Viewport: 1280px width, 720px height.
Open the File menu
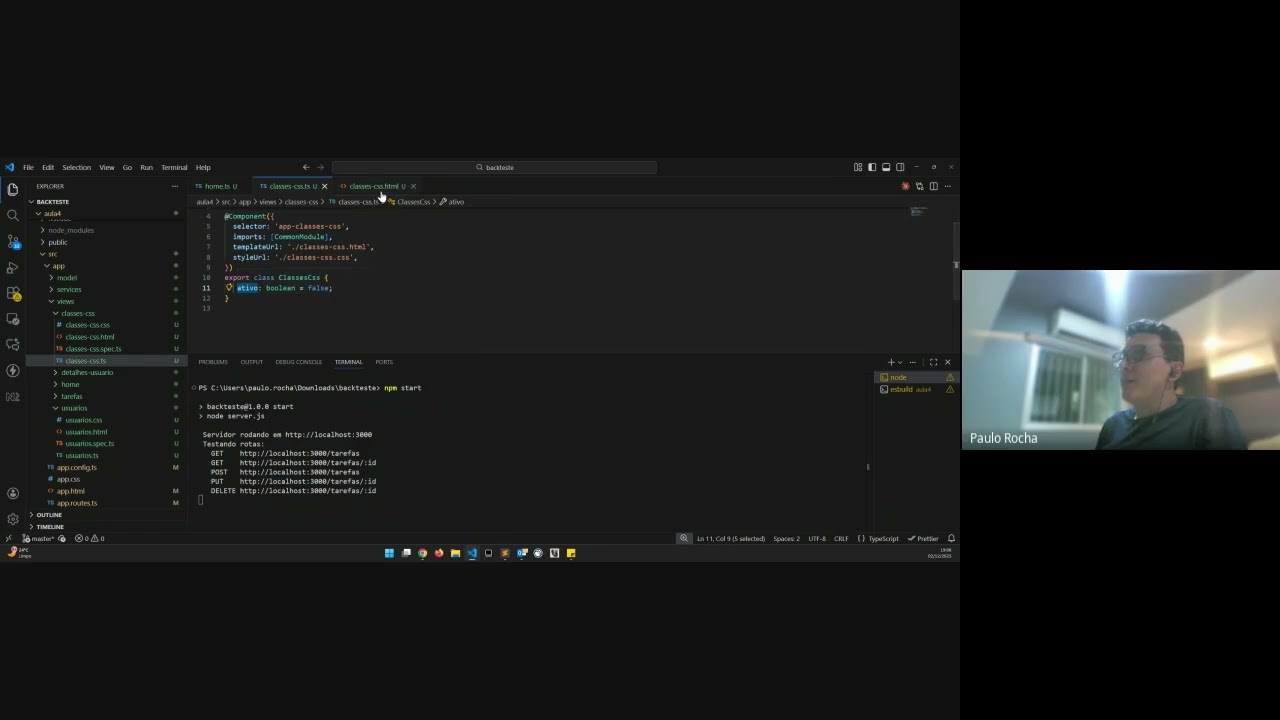click(28, 167)
